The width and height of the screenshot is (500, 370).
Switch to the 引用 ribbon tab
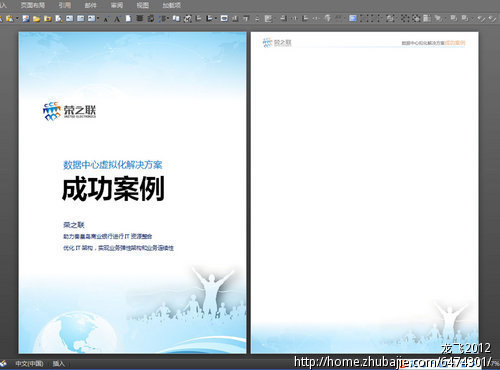click(64, 5)
